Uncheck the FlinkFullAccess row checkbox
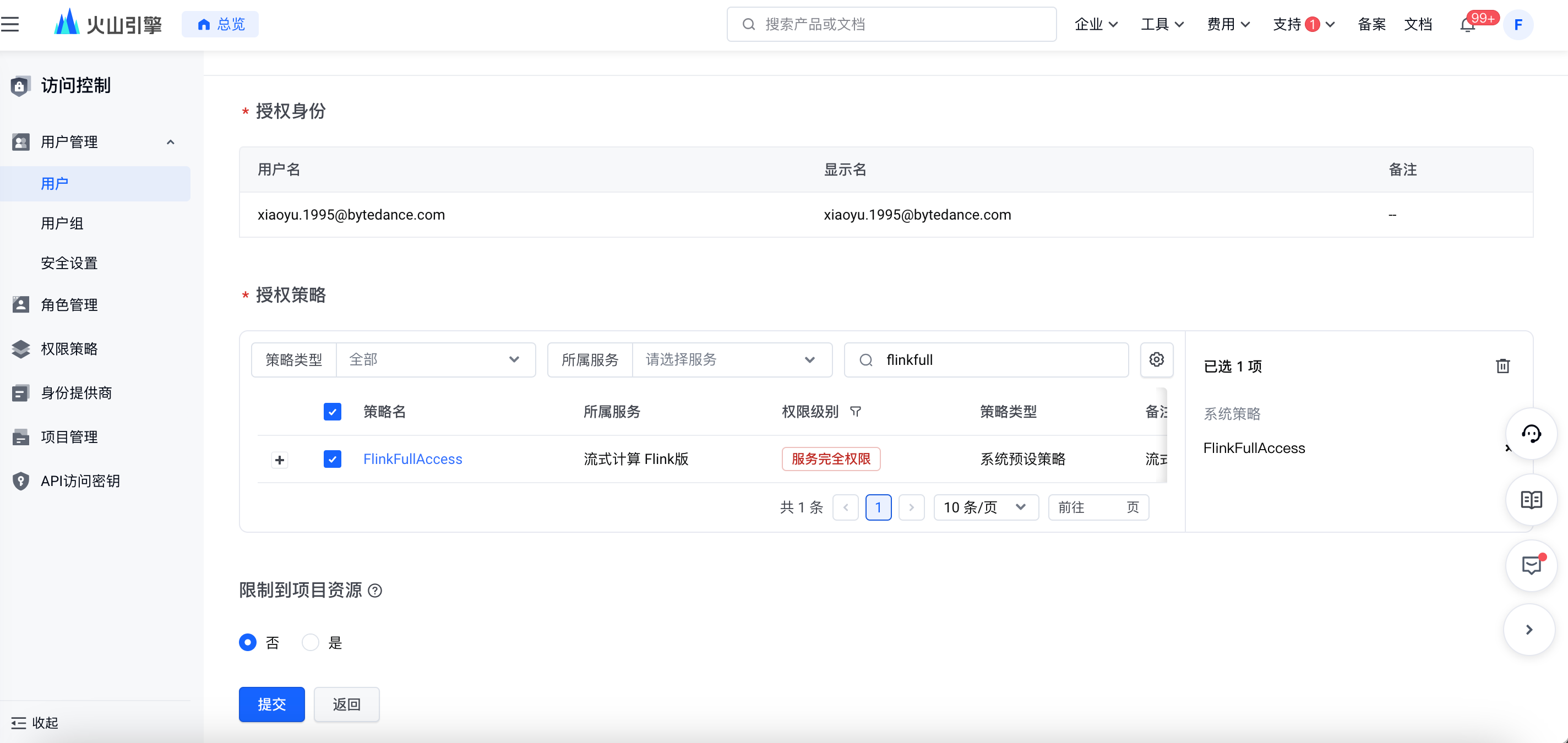Viewport: 1568px width, 743px height. click(333, 459)
